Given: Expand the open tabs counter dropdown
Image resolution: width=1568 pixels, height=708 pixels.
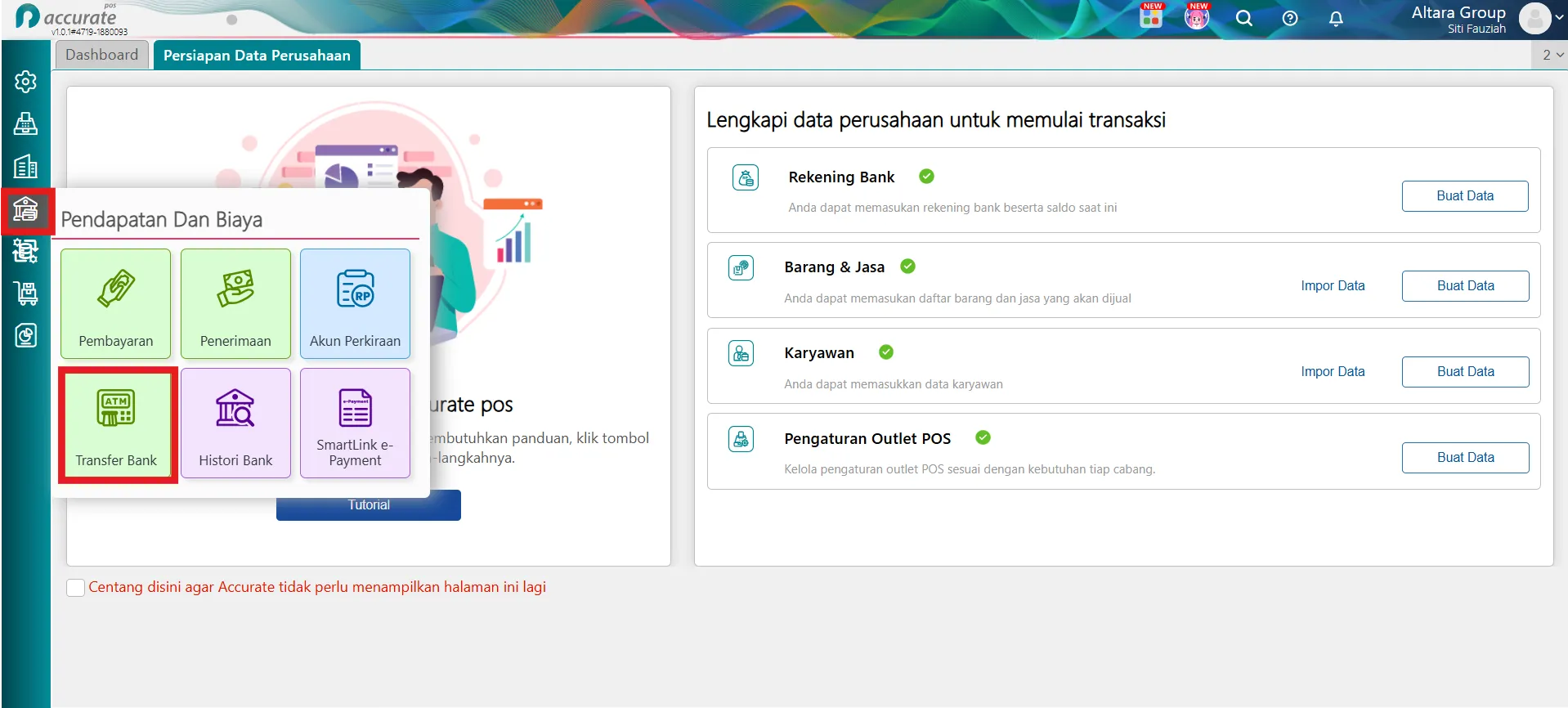Looking at the screenshot, I should tap(1553, 55).
